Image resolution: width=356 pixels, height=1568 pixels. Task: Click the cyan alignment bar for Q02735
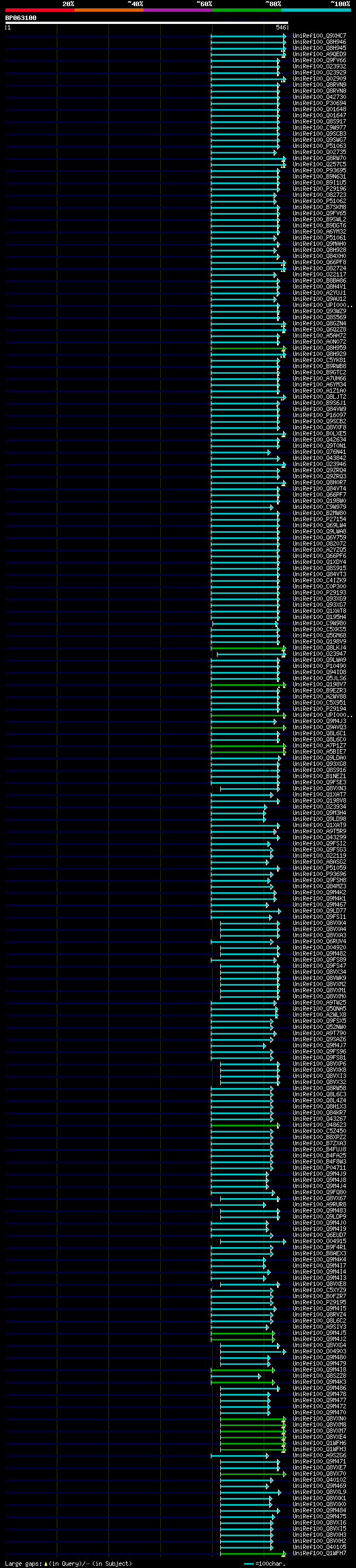coord(244,152)
